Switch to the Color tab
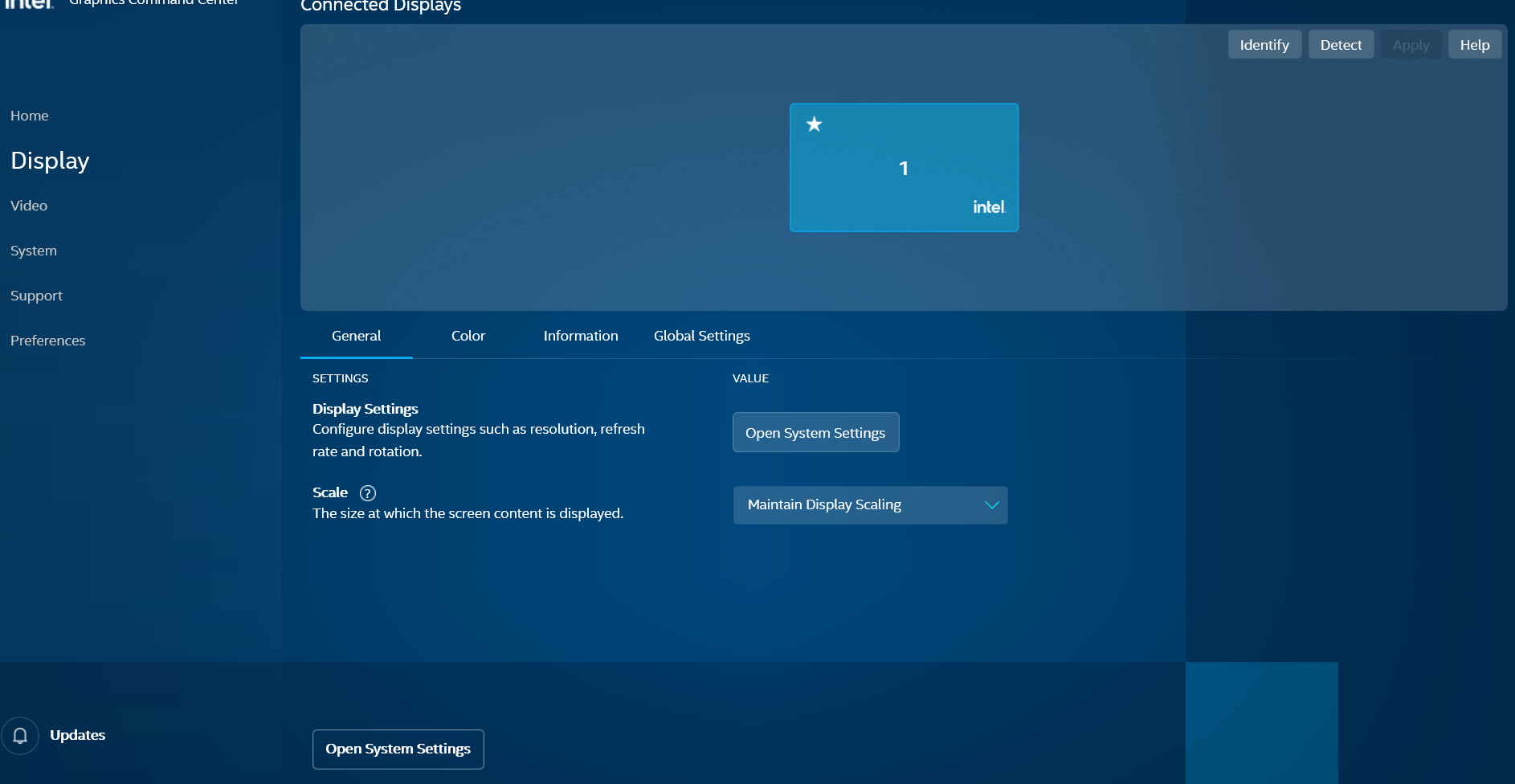The image size is (1515, 784). point(468,336)
